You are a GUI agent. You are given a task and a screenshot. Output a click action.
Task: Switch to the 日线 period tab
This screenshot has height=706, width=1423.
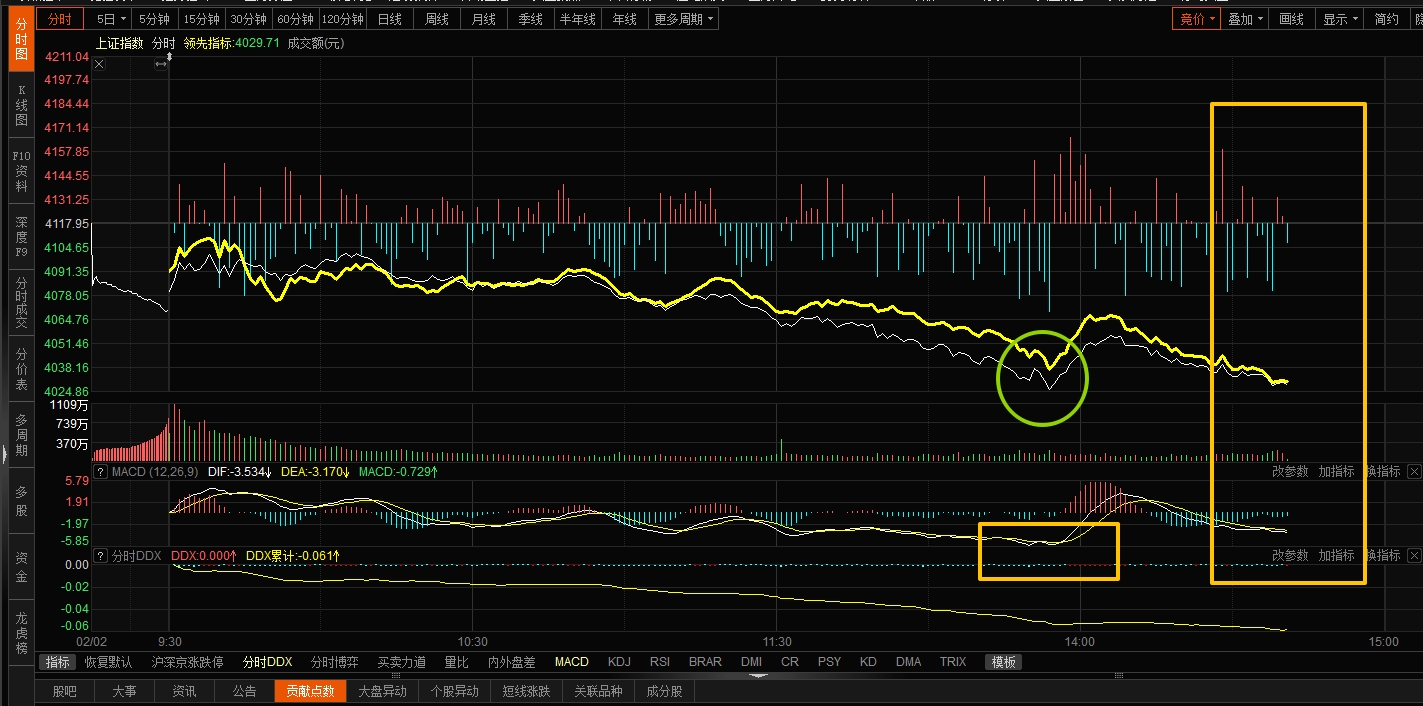coord(390,19)
